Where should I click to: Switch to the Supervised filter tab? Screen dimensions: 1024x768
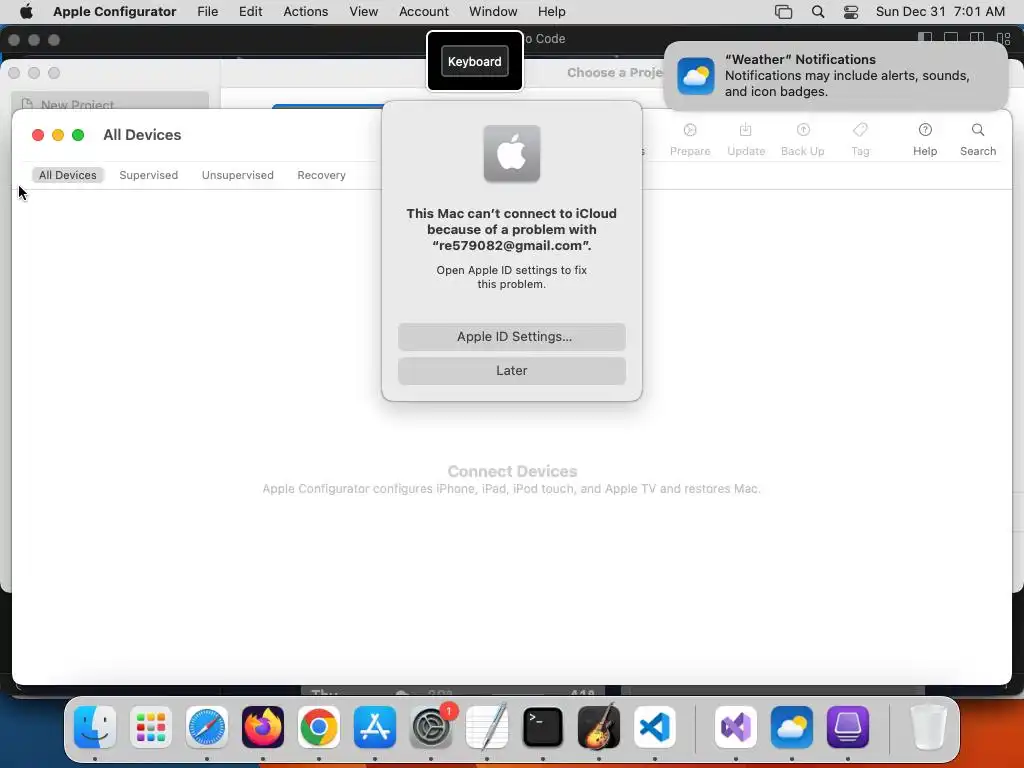(x=148, y=175)
